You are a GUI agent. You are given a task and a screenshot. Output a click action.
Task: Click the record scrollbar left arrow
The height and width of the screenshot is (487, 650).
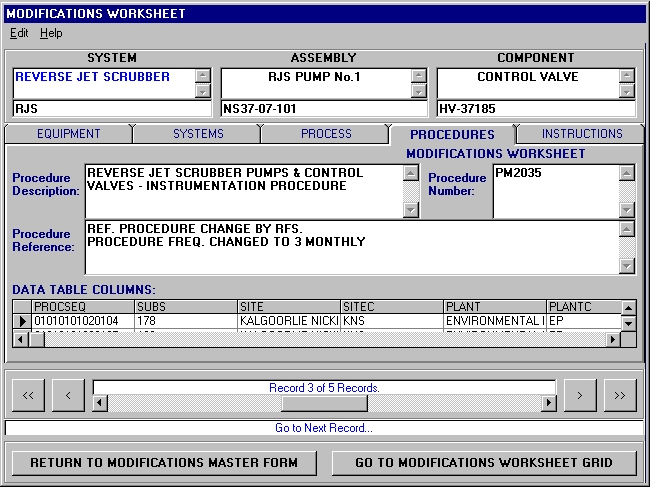(x=100, y=402)
